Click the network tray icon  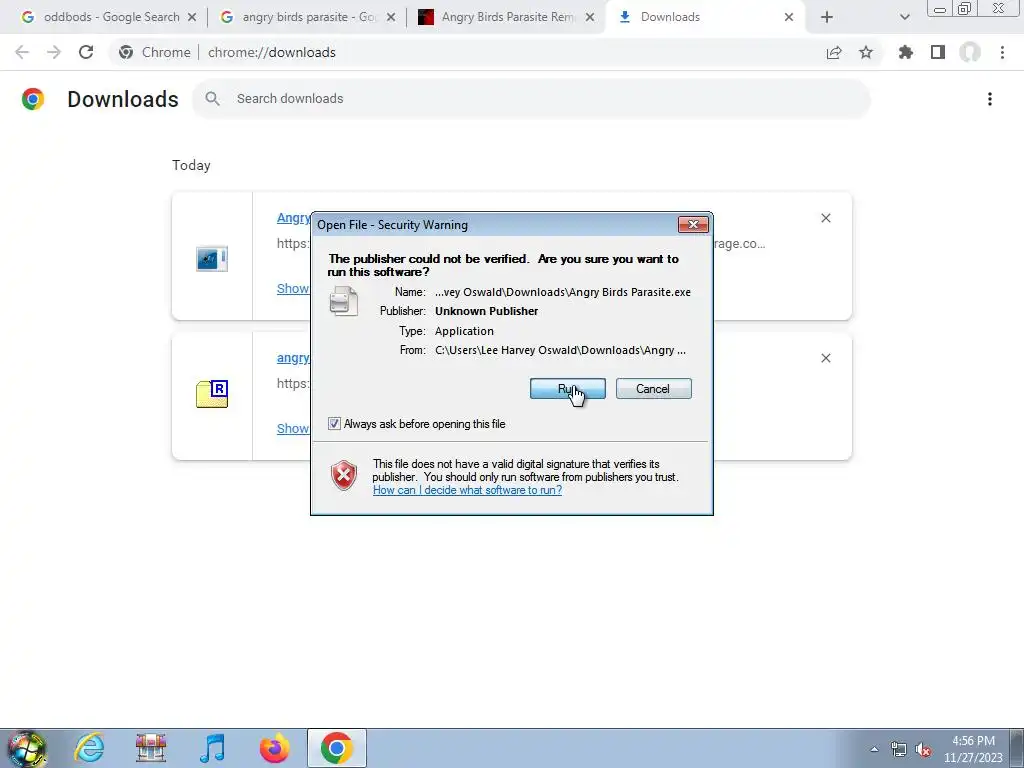(899, 750)
